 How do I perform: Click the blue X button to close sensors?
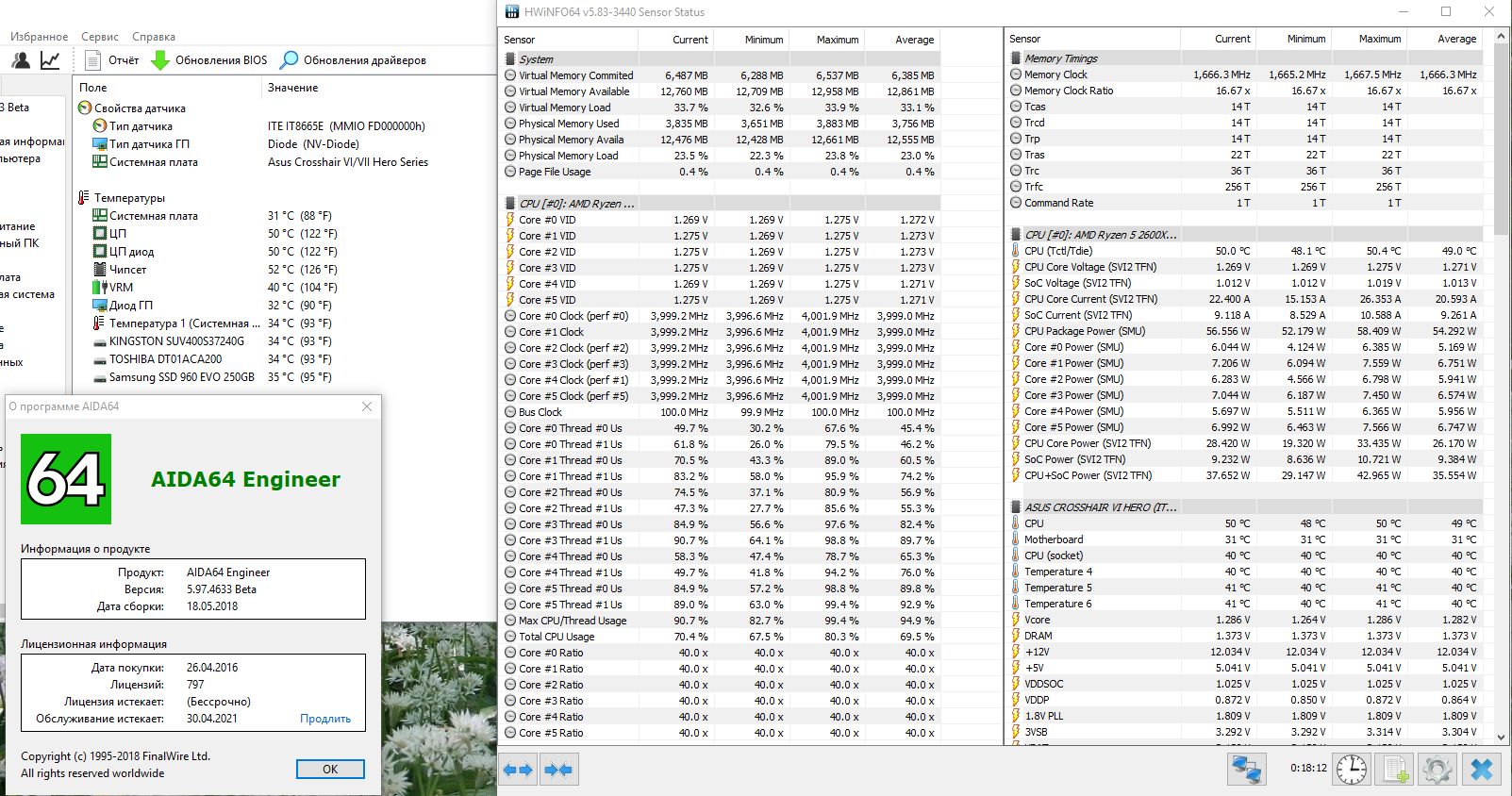click(1482, 770)
